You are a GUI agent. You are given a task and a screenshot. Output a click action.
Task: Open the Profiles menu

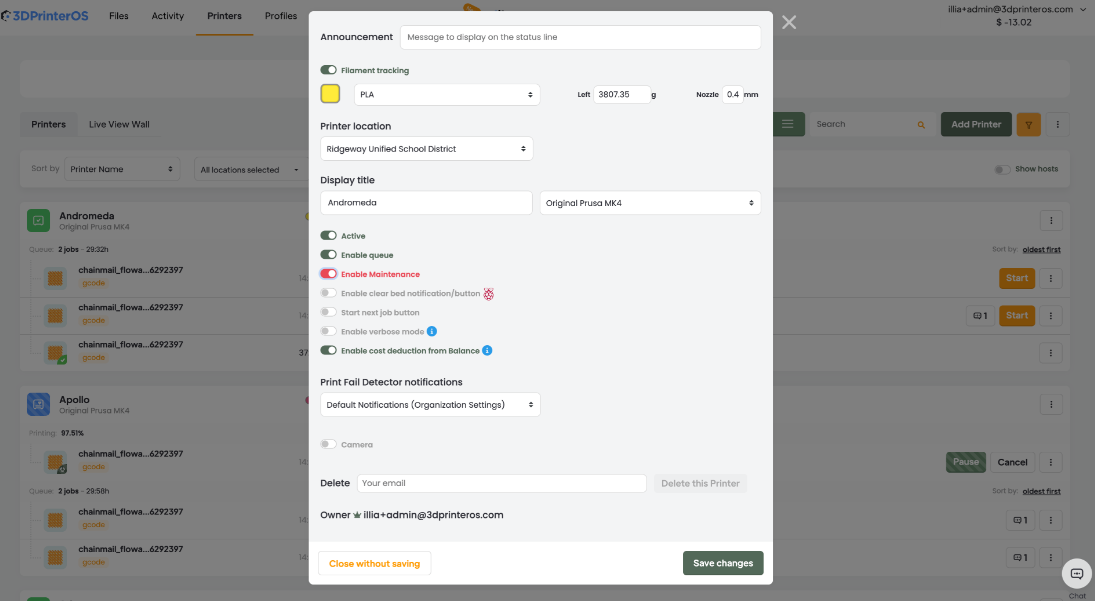[x=281, y=16]
